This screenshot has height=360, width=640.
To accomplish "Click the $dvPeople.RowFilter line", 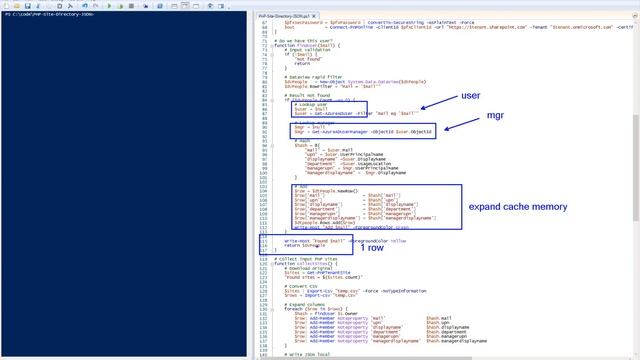I will pos(333,86).
